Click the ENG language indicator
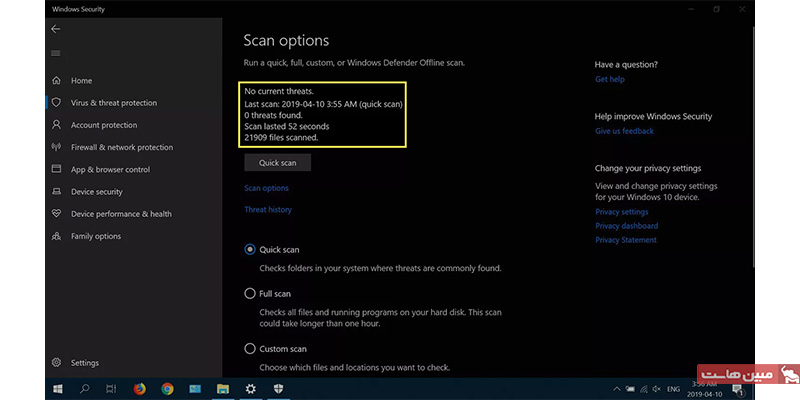Image resolution: width=800 pixels, height=400 pixels. (674, 389)
